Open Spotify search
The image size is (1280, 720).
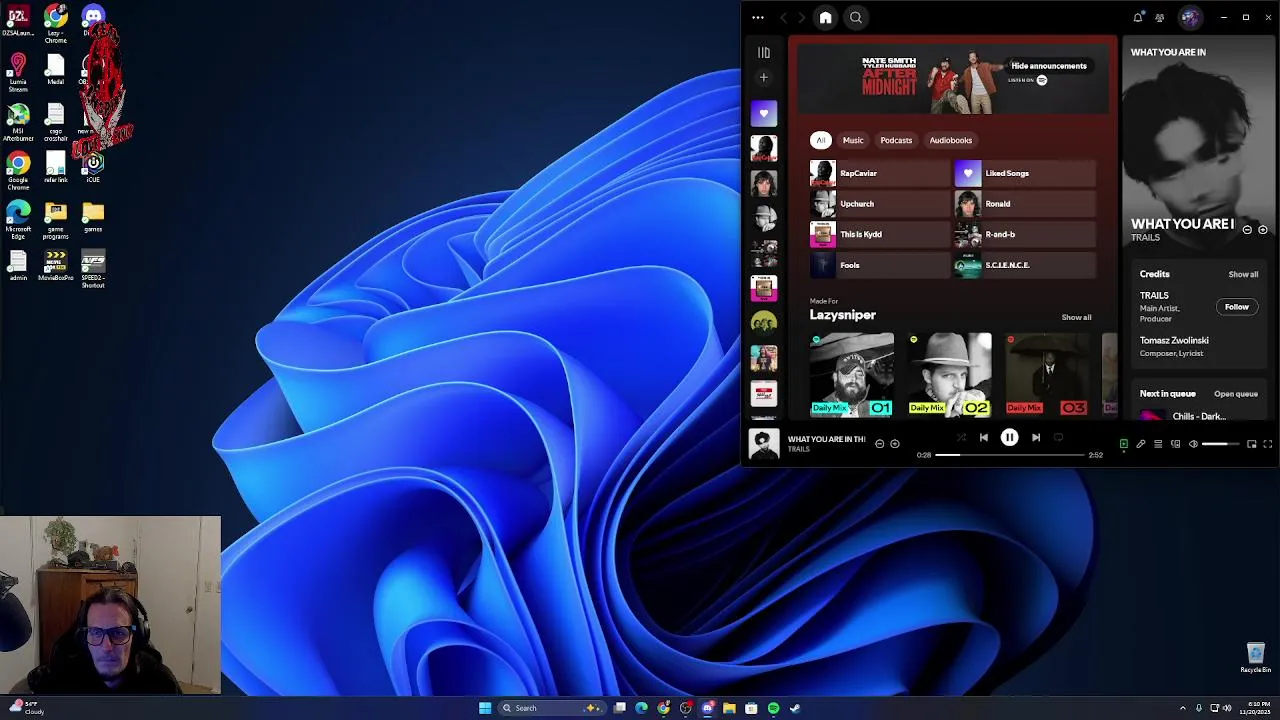click(x=856, y=17)
